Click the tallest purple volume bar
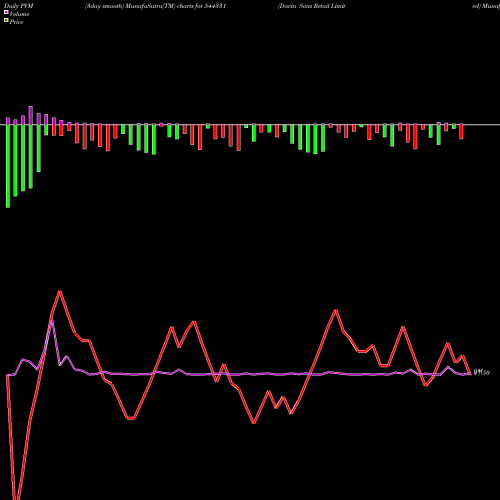The image size is (500, 500). point(31,115)
